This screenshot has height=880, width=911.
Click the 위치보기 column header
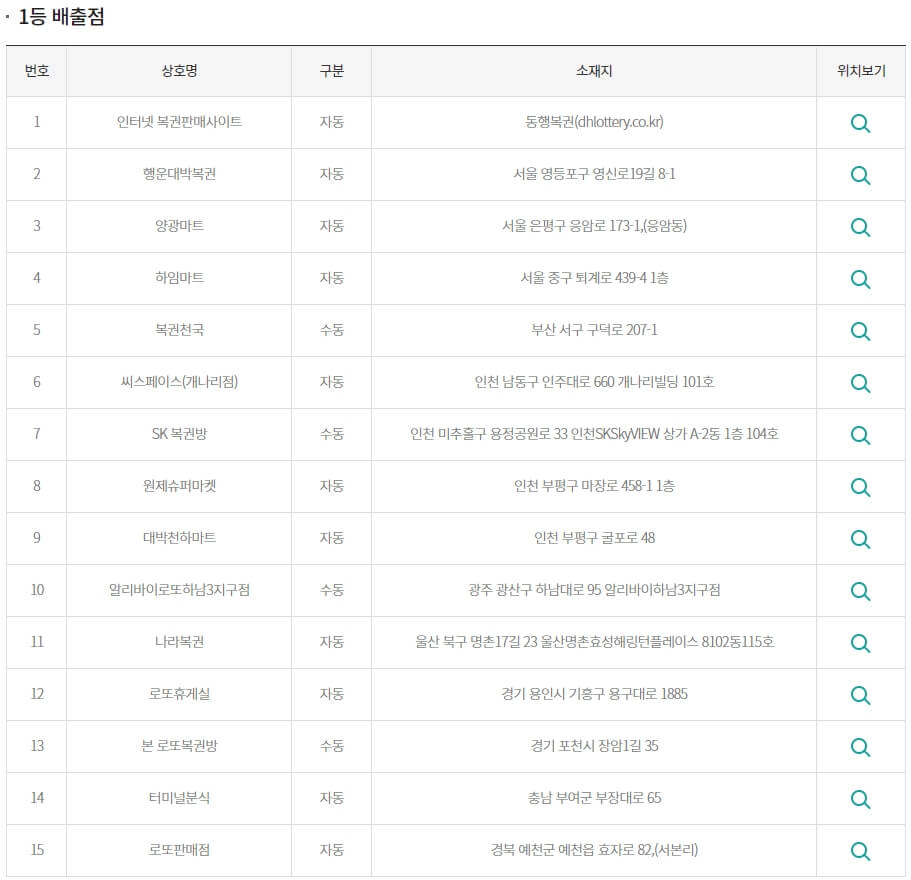point(861,71)
